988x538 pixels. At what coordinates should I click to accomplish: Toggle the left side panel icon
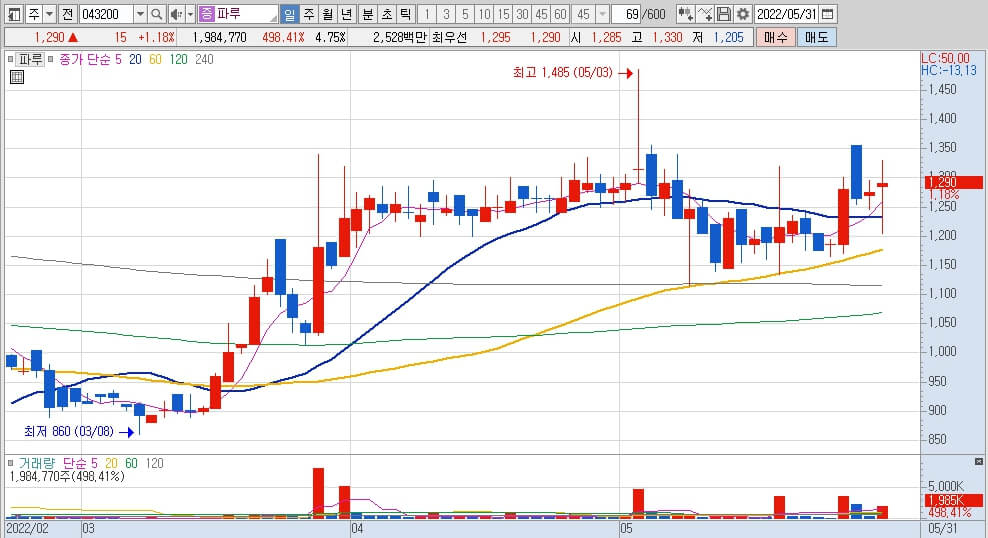pos(14,14)
